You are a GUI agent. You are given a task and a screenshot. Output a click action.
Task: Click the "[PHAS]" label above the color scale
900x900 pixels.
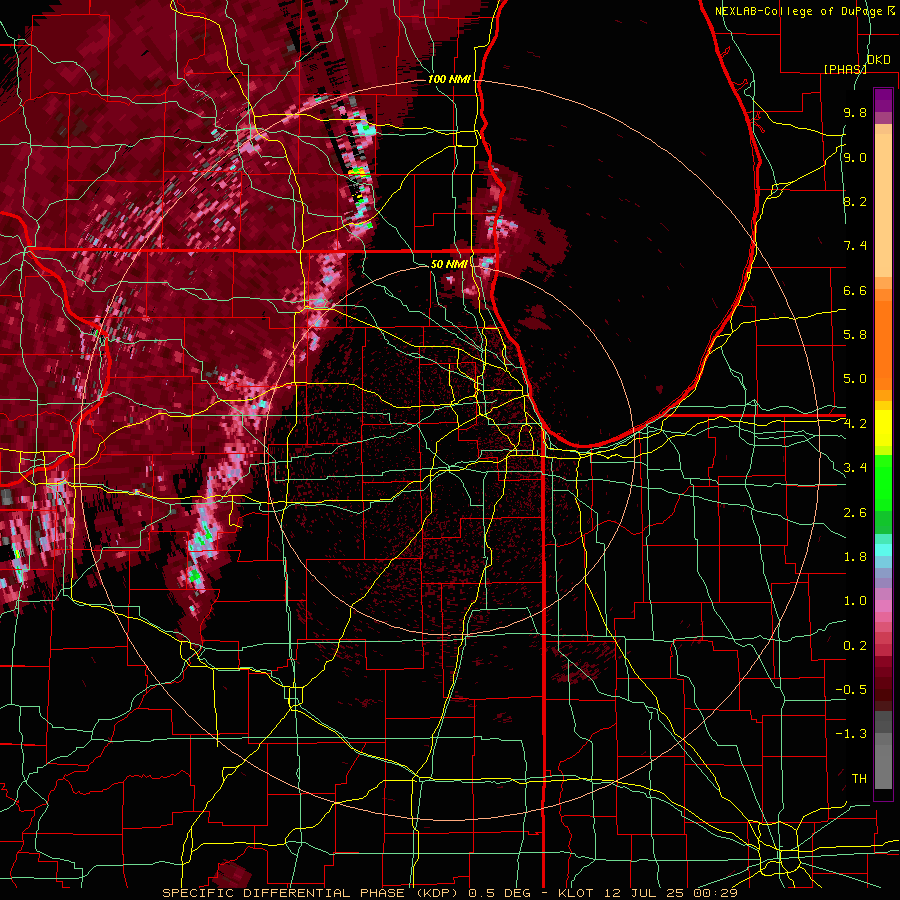click(x=845, y=69)
